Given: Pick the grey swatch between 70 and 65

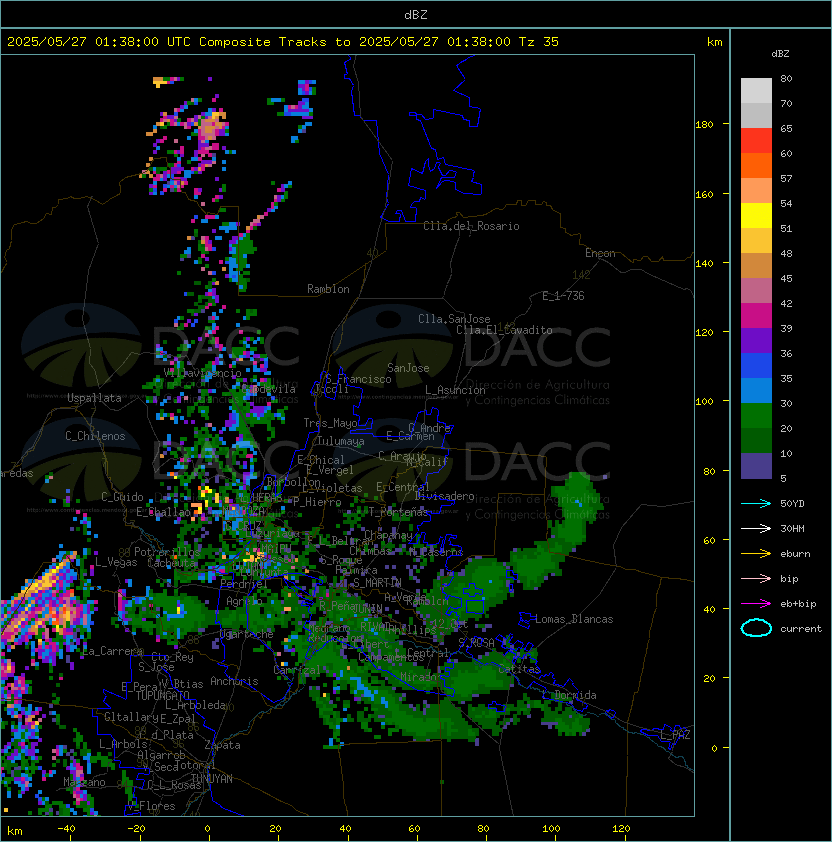Looking at the screenshot, I should (x=756, y=115).
